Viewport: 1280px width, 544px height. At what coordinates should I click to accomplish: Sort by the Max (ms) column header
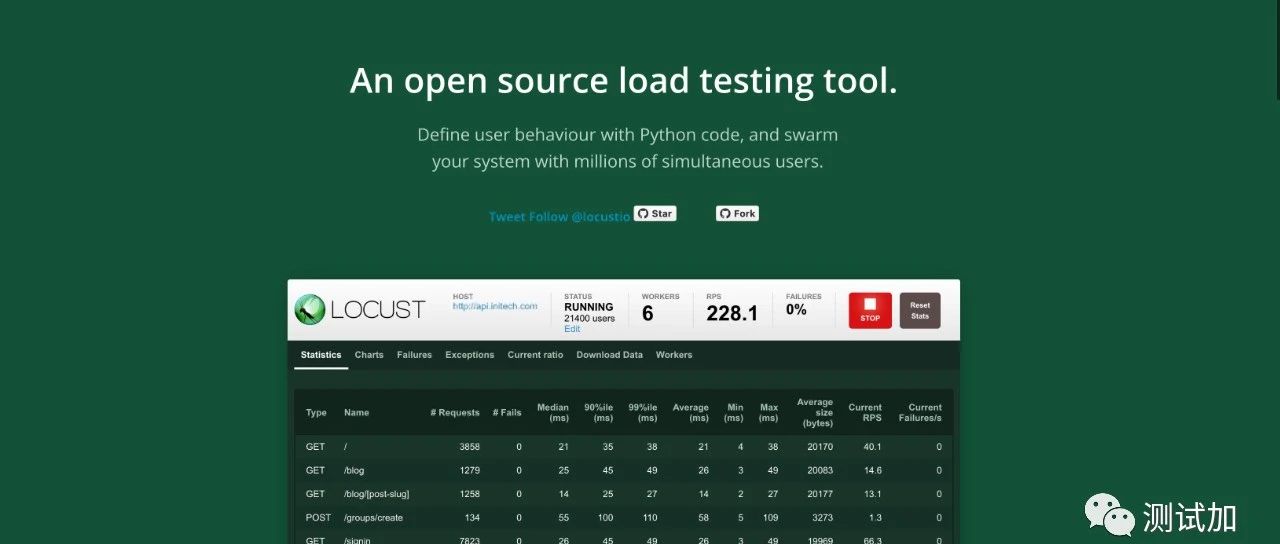tap(768, 413)
